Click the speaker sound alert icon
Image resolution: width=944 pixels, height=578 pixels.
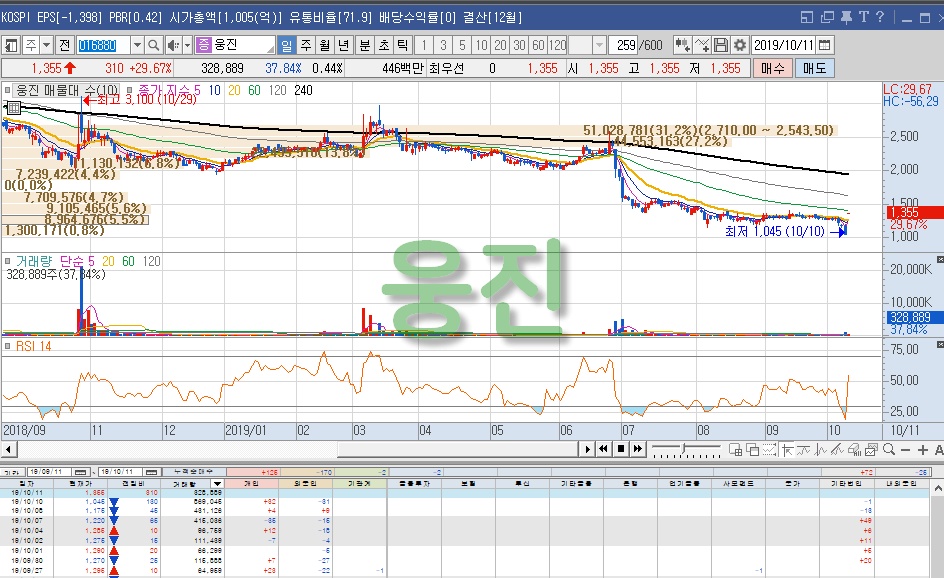point(173,45)
